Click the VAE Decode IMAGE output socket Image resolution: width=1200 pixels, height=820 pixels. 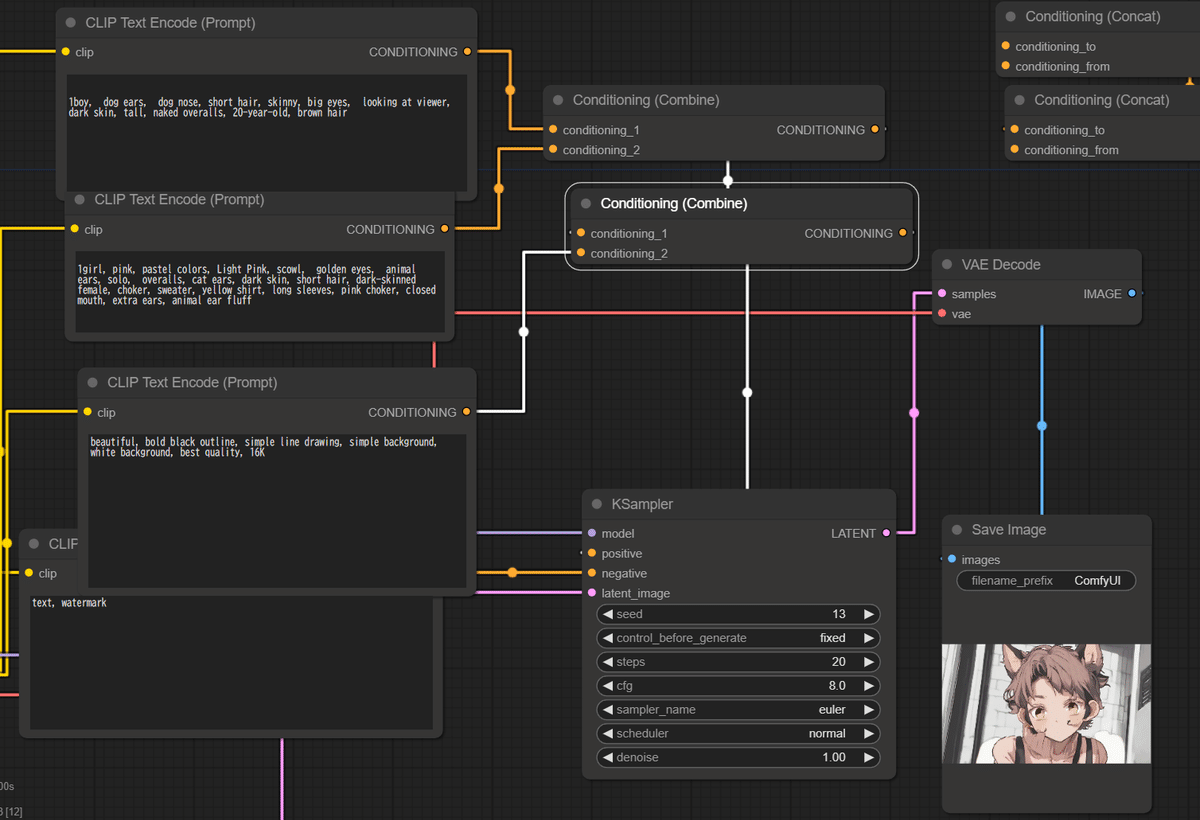1131,294
